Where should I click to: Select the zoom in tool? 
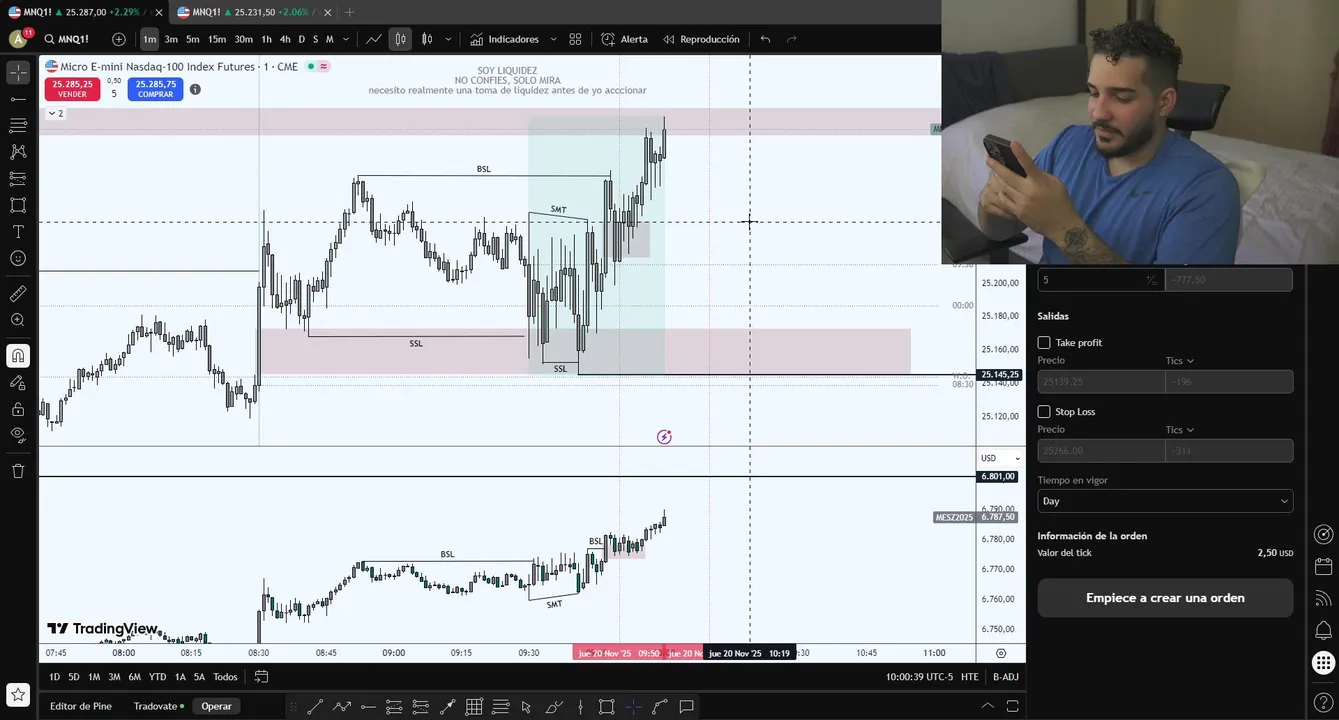pyautogui.click(x=18, y=320)
